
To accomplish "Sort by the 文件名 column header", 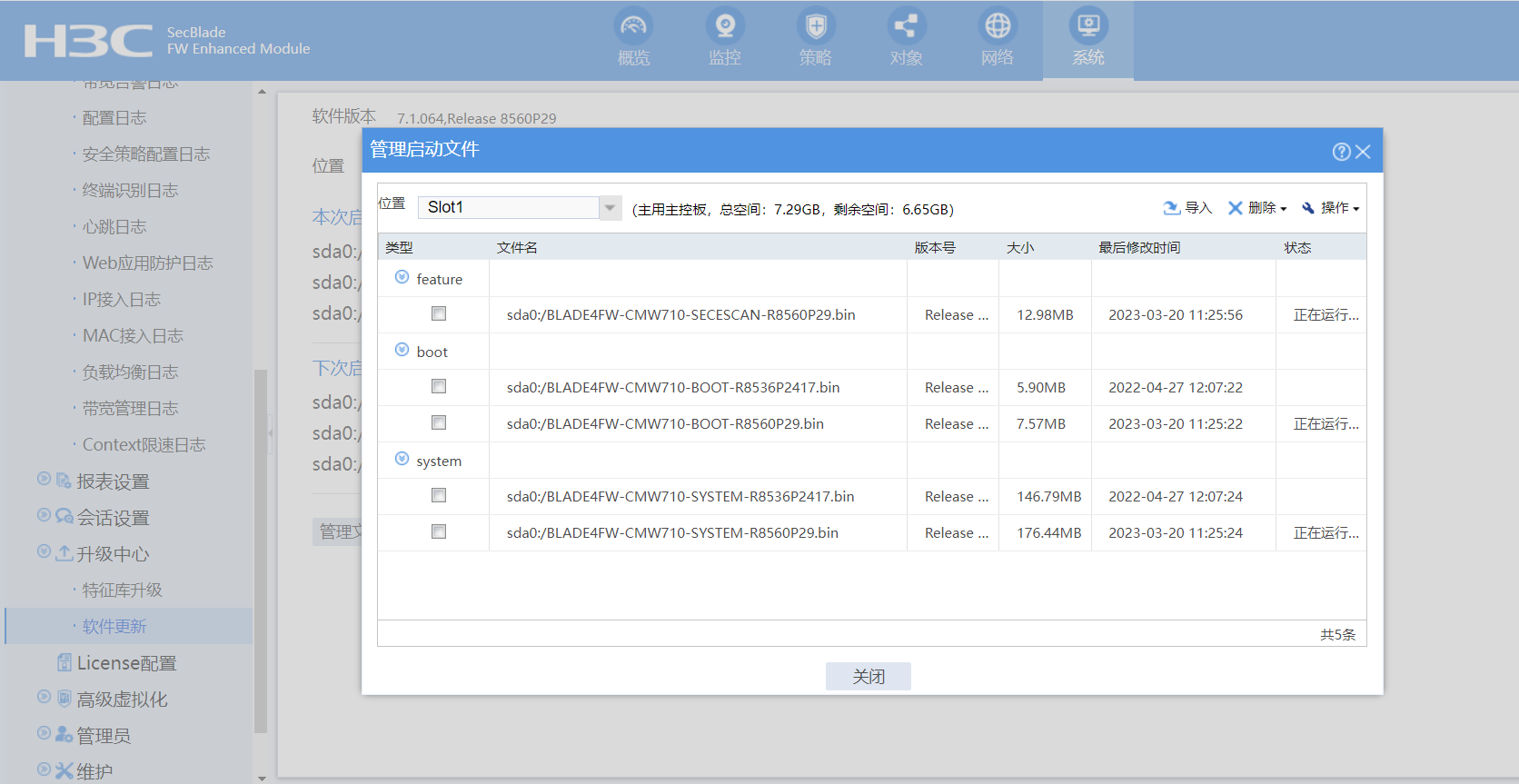I will pyautogui.click(x=517, y=247).
